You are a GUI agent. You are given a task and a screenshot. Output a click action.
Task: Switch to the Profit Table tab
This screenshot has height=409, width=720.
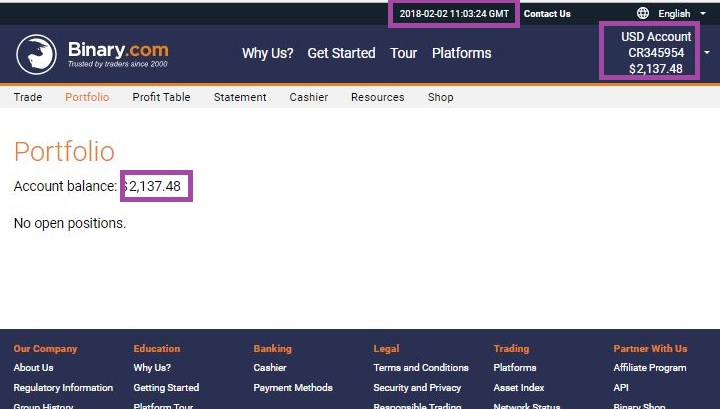click(x=161, y=97)
